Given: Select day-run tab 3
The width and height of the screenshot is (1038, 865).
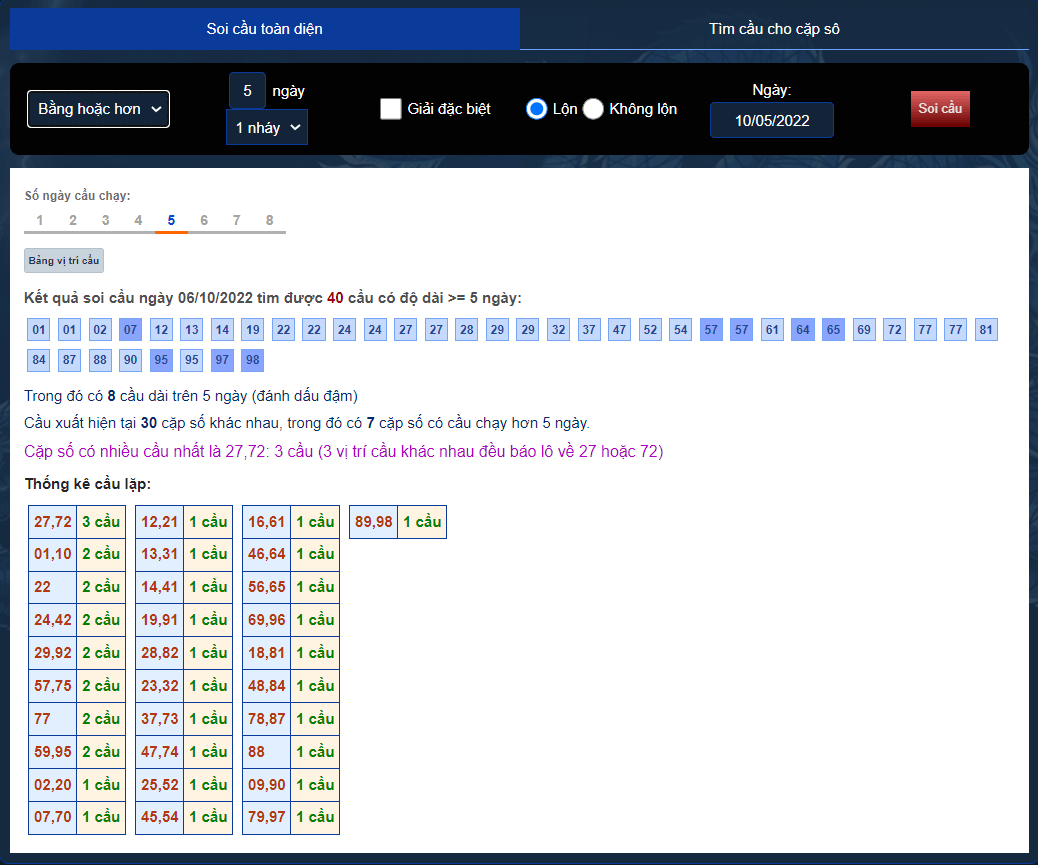Looking at the screenshot, I should (x=105, y=220).
